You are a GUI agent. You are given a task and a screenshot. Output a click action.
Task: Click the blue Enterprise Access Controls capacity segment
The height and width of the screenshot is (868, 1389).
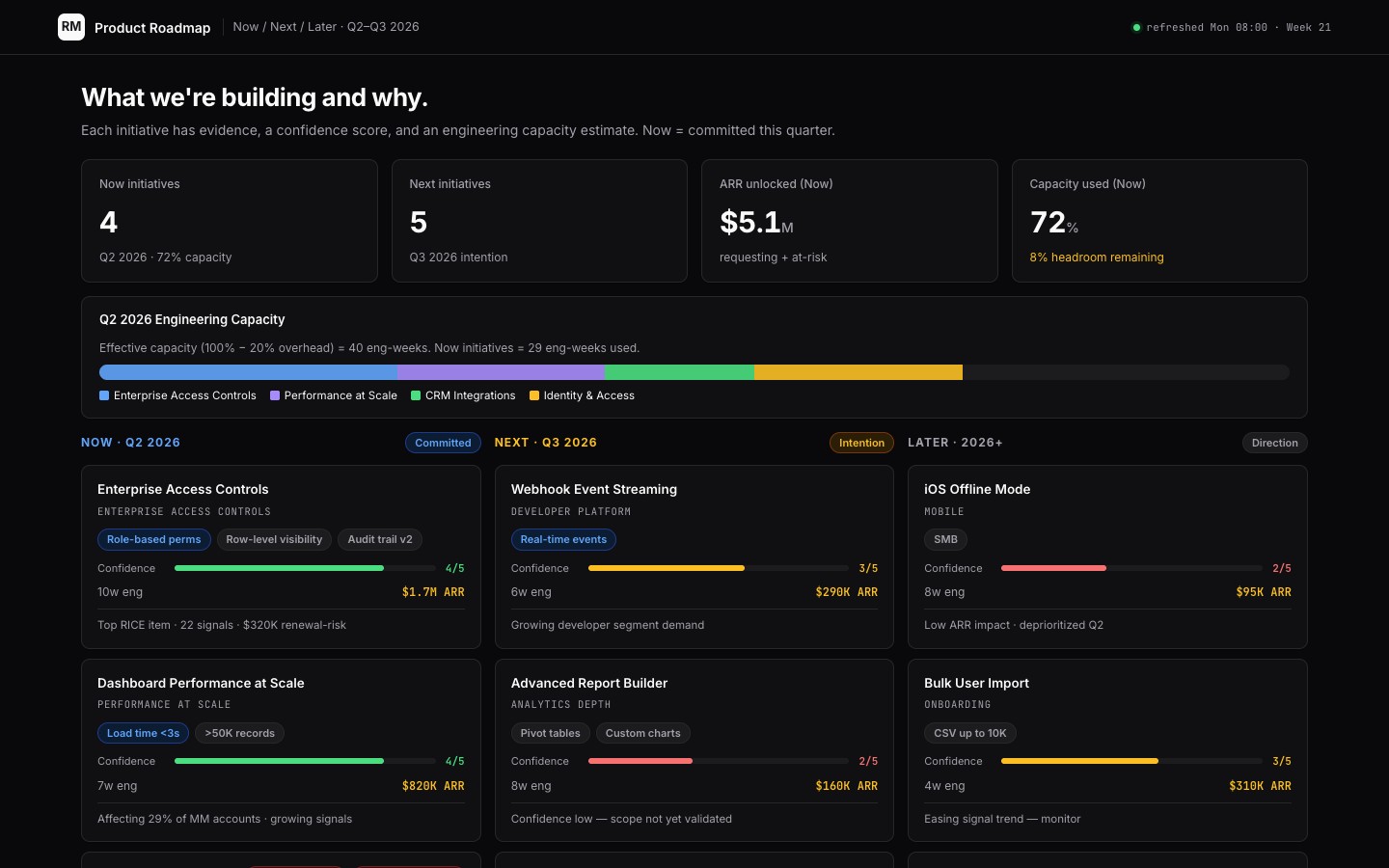(248, 372)
